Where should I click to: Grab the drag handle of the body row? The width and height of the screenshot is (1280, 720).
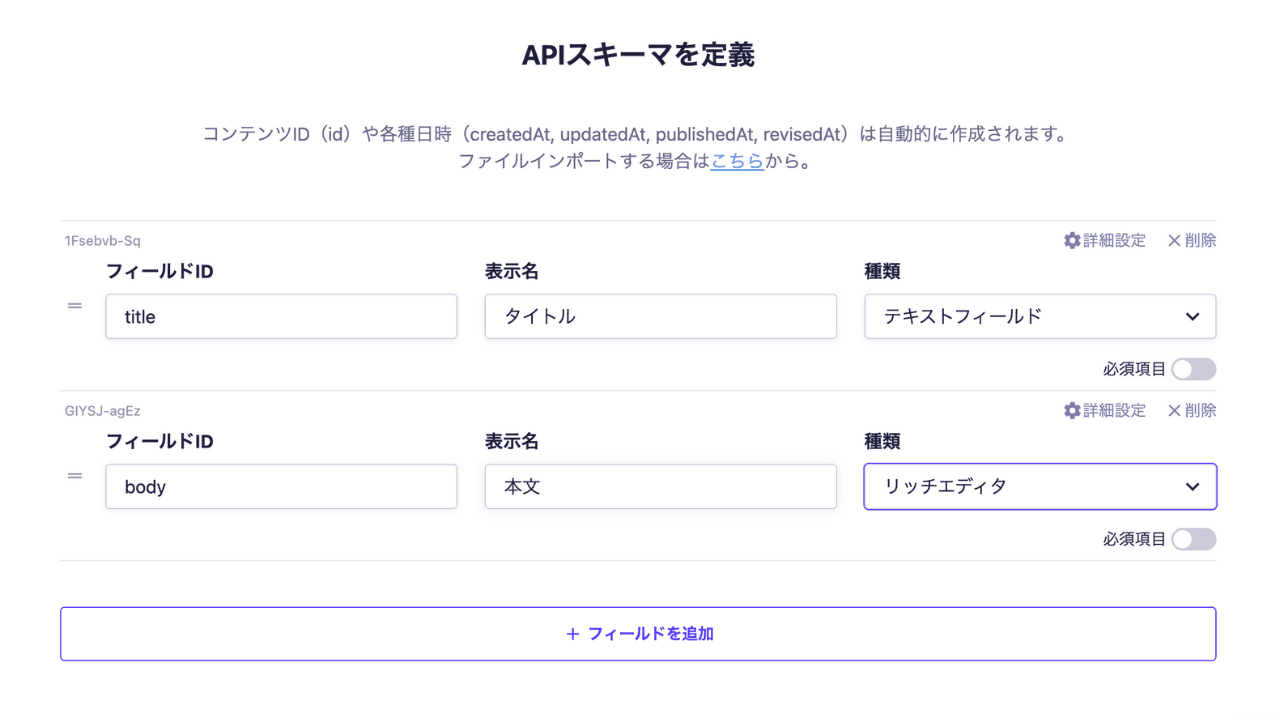[x=75, y=476]
